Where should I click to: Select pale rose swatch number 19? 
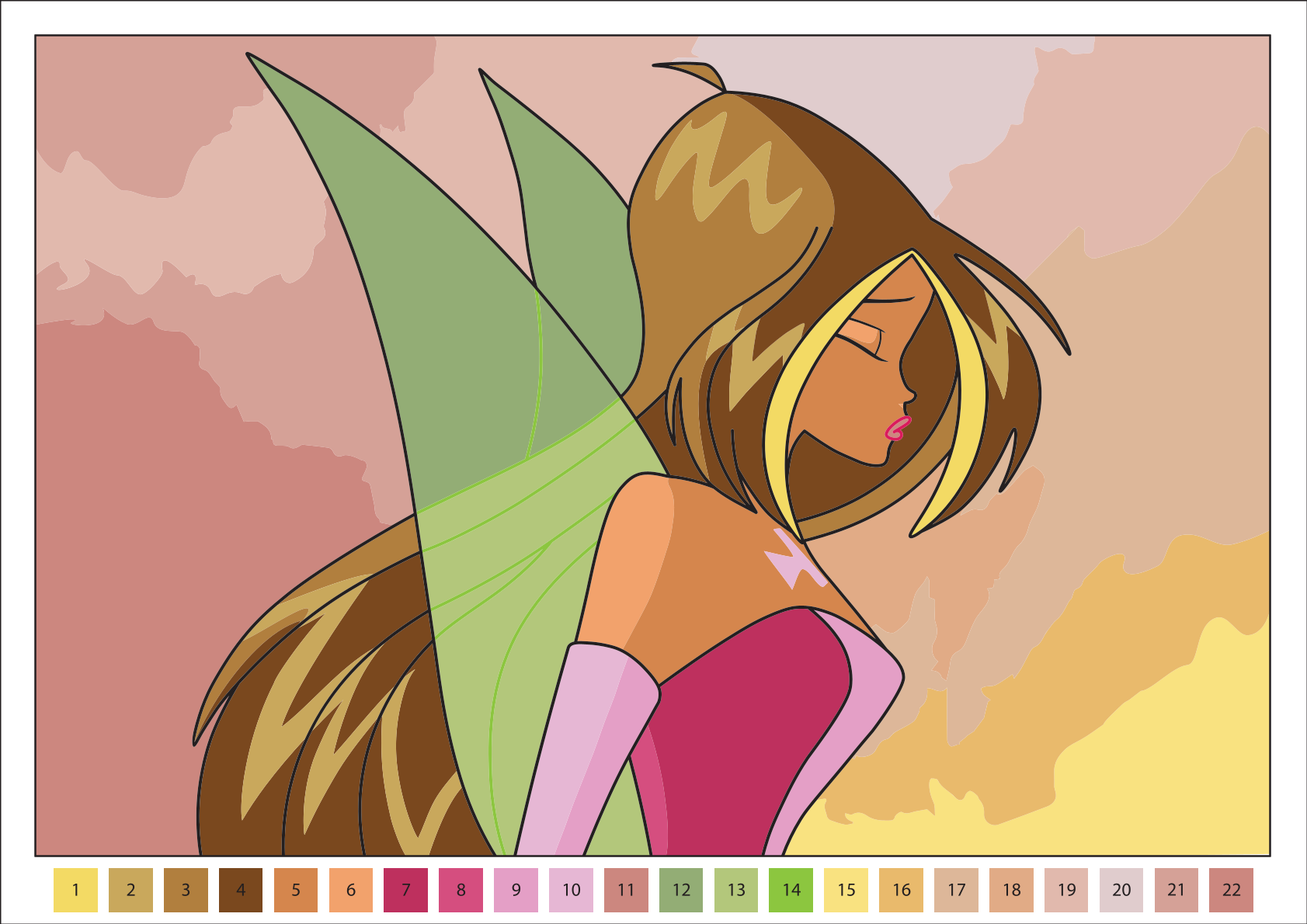coord(1068,890)
